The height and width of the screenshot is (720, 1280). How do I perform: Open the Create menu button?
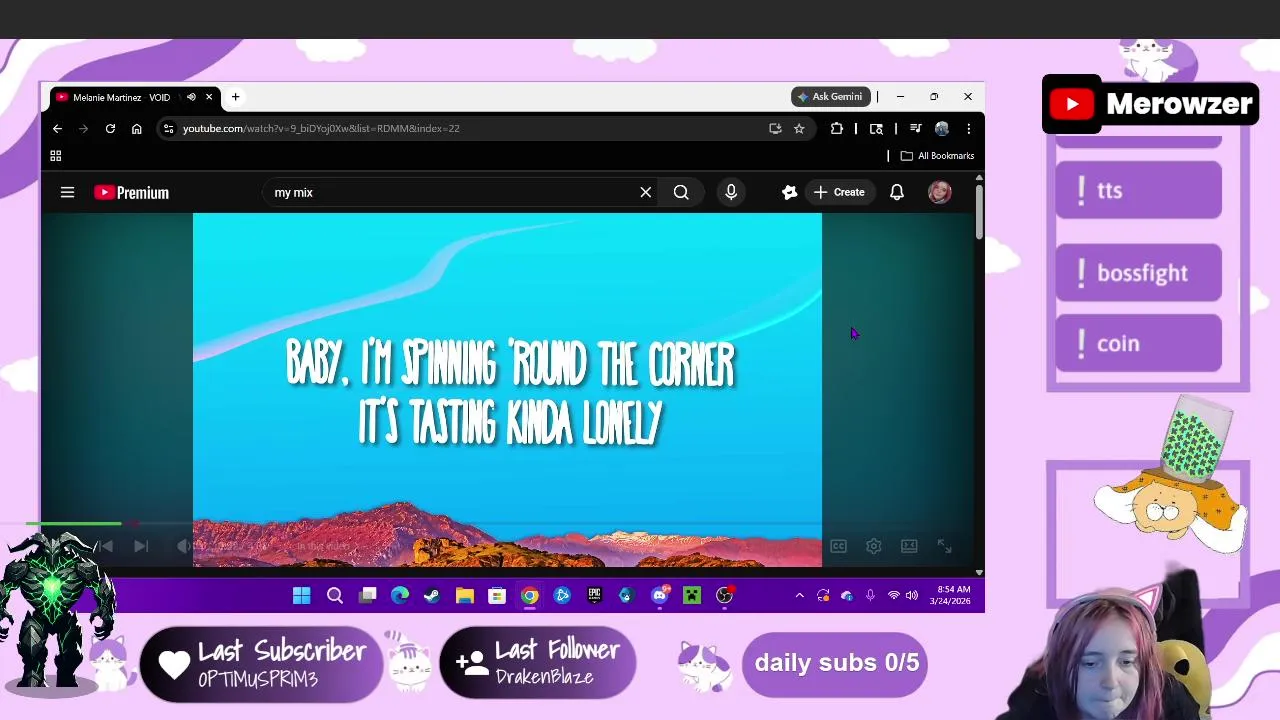pos(839,192)
